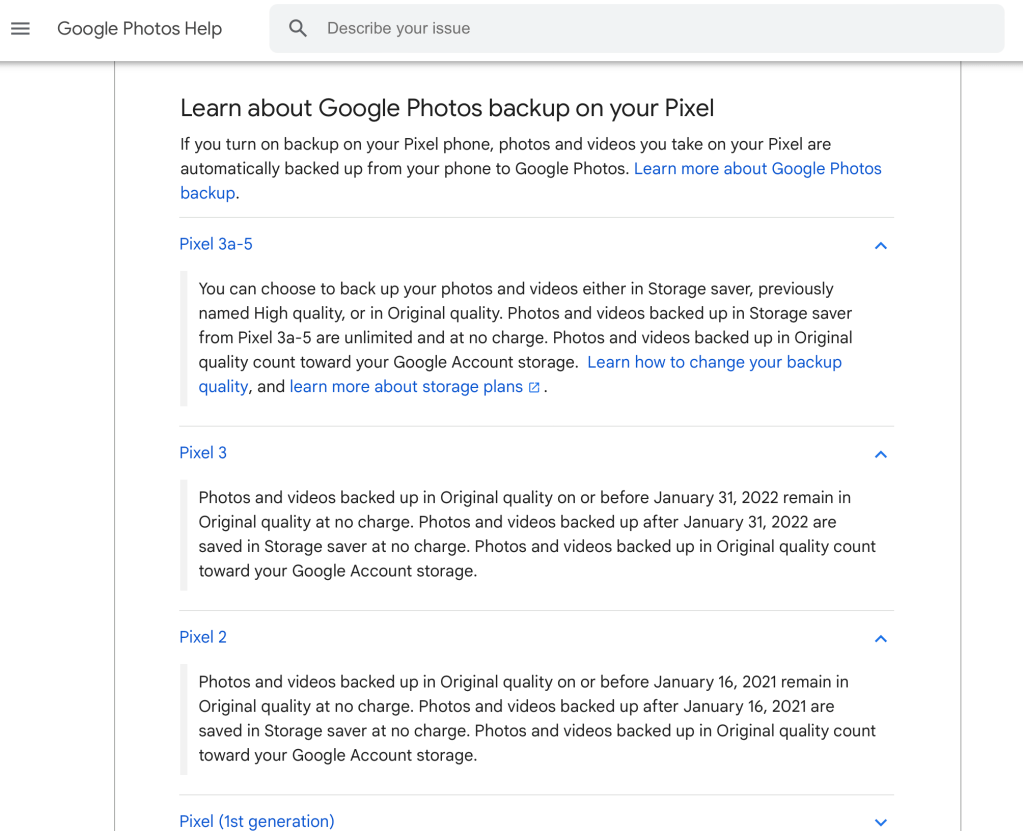Viewport: 1023px width, 831px height.
Task: Click the Pixel 2 paragraph about January 16, 2021
Action: tap(537, 718)
